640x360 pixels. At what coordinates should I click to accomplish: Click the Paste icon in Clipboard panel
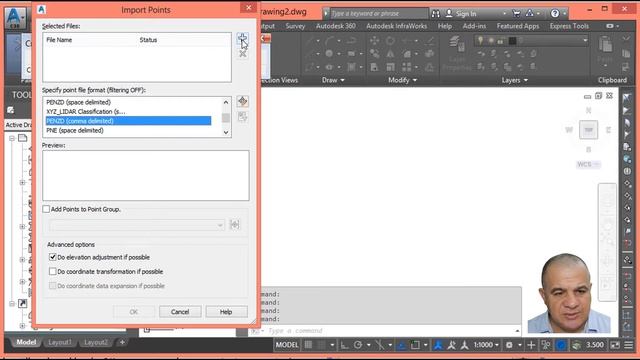point(605,44)
